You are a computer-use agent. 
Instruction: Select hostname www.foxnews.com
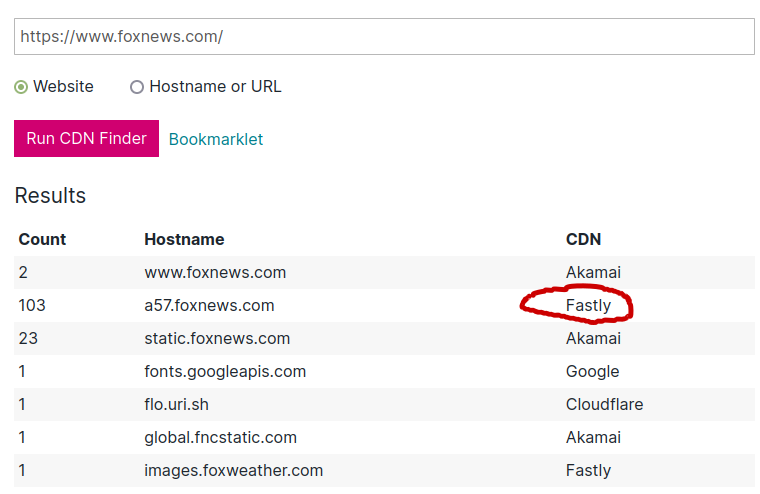pos(215,272)
